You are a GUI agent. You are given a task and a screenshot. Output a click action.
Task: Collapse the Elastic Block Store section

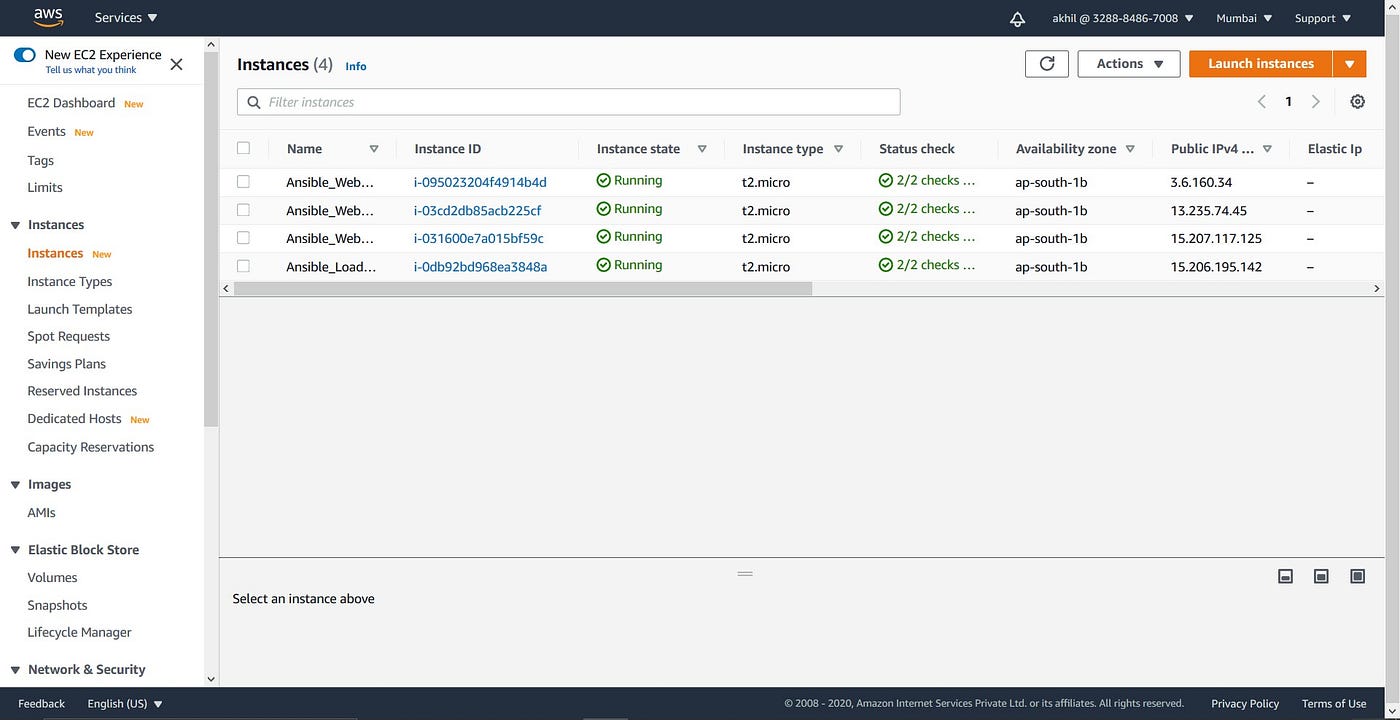point(15,550)
